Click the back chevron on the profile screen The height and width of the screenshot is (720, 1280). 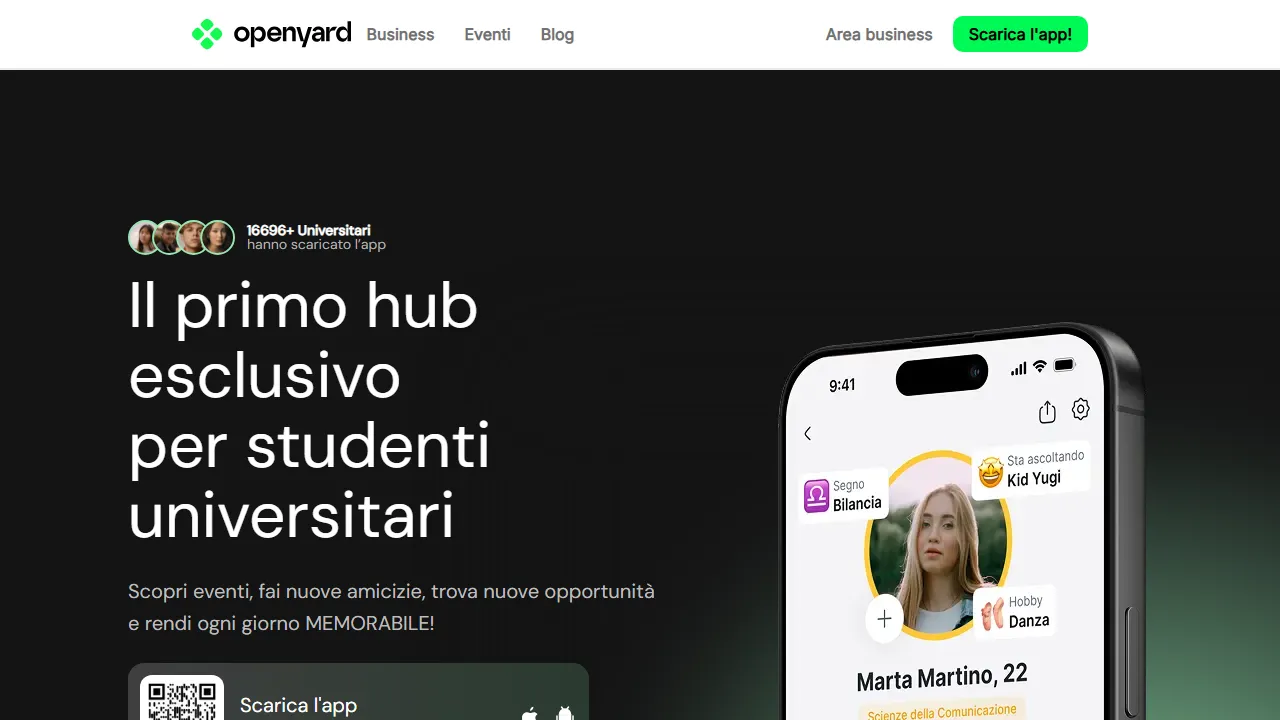(807, 434)
